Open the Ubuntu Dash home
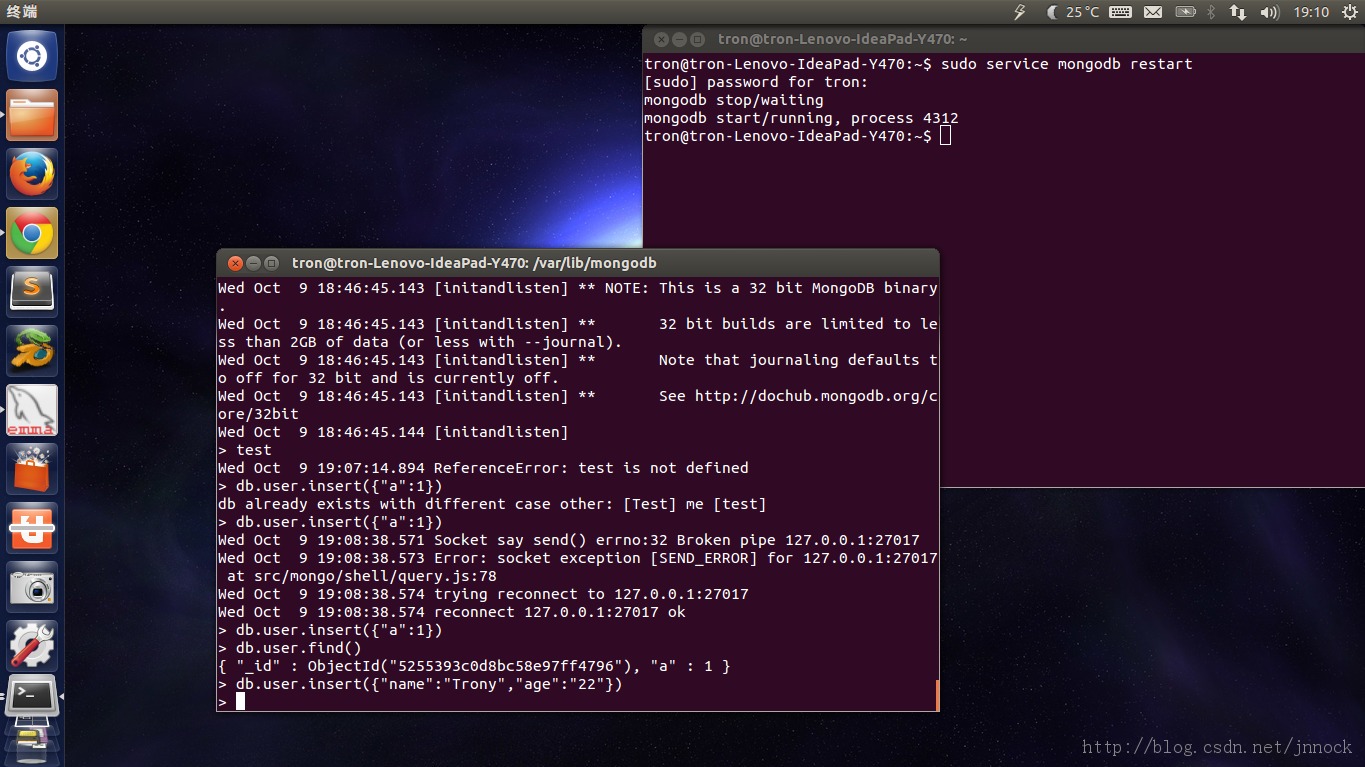 coord(32,56)
